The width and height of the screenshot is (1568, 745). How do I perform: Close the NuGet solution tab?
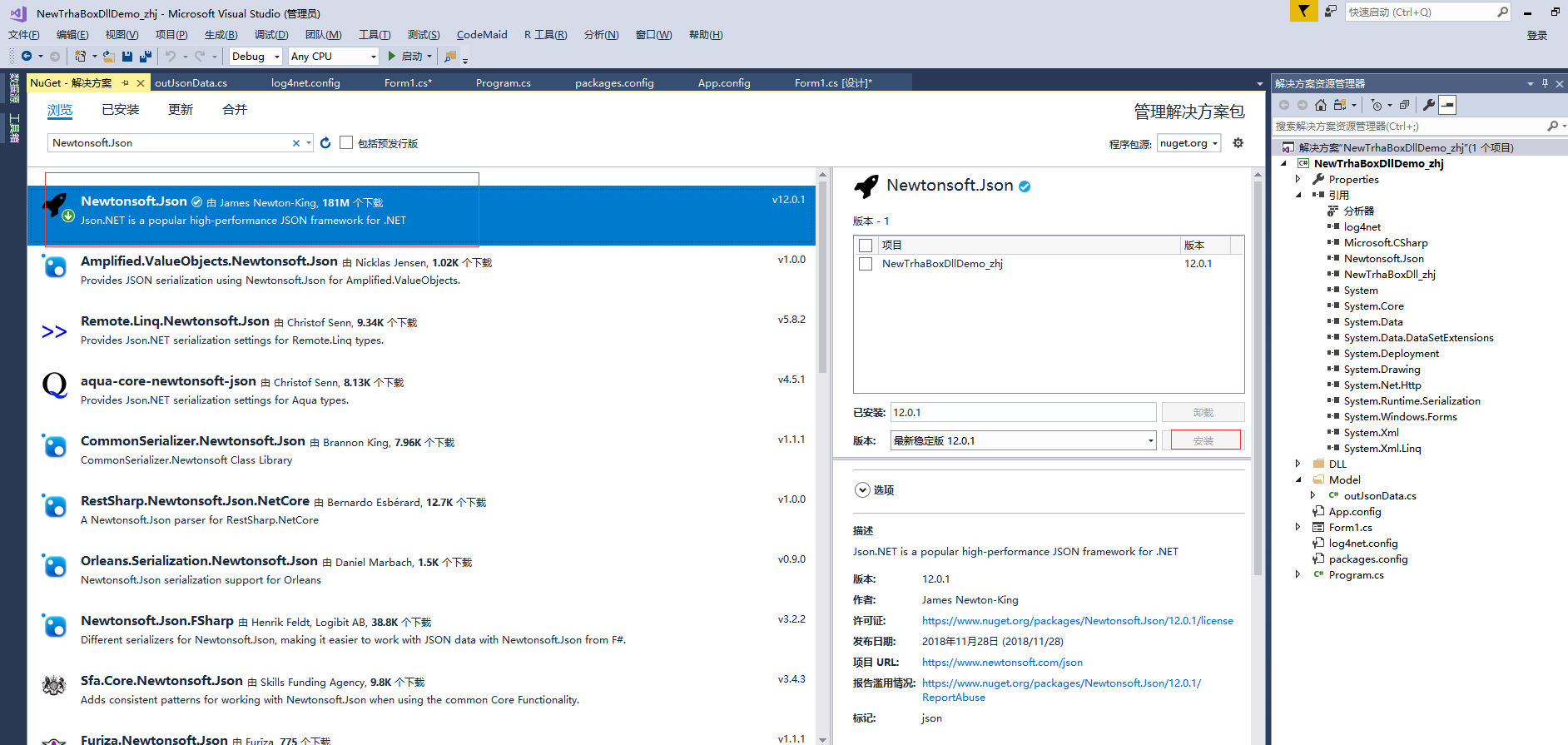(x=141, y=83)
